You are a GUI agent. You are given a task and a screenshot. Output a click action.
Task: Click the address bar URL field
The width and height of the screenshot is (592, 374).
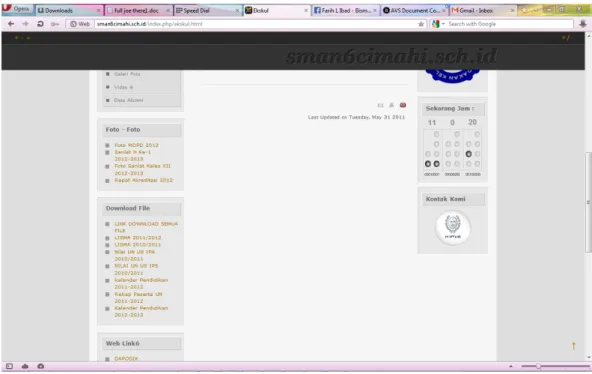[x=256, y=24]
